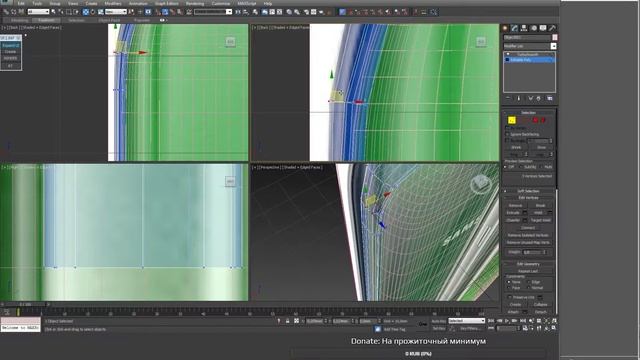Set Constraints to Face radio option
The width and height of the screenshot is (640, 360).
click(x=509, y=288)
